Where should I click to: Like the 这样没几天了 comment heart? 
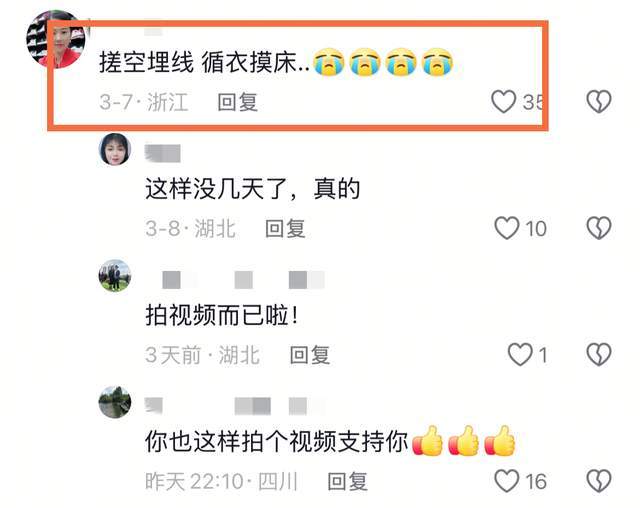[507, 228]
